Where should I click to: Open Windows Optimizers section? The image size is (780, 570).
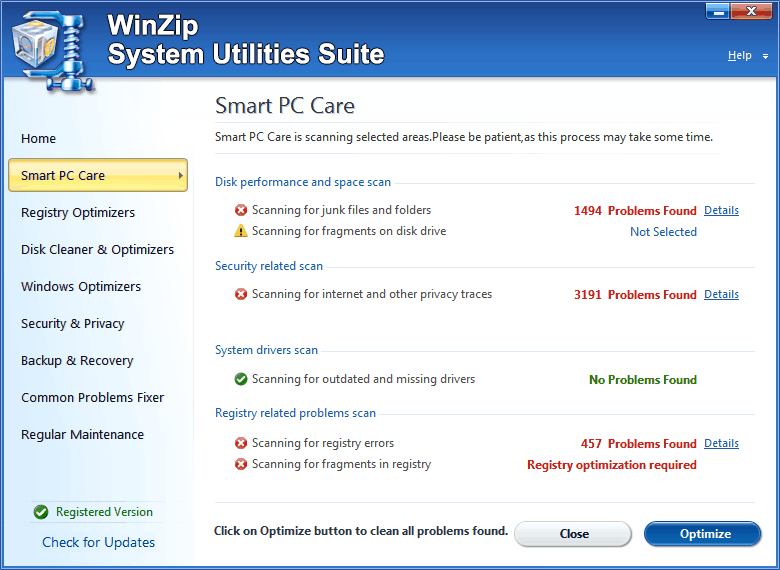(x=81, y=286)
